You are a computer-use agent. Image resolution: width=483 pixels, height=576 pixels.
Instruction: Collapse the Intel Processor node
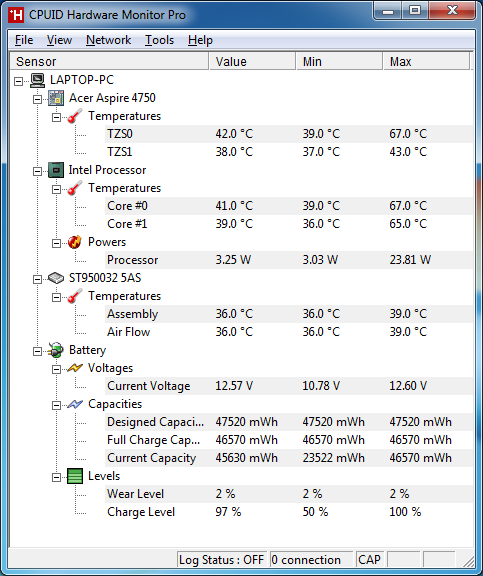[37, 171]
